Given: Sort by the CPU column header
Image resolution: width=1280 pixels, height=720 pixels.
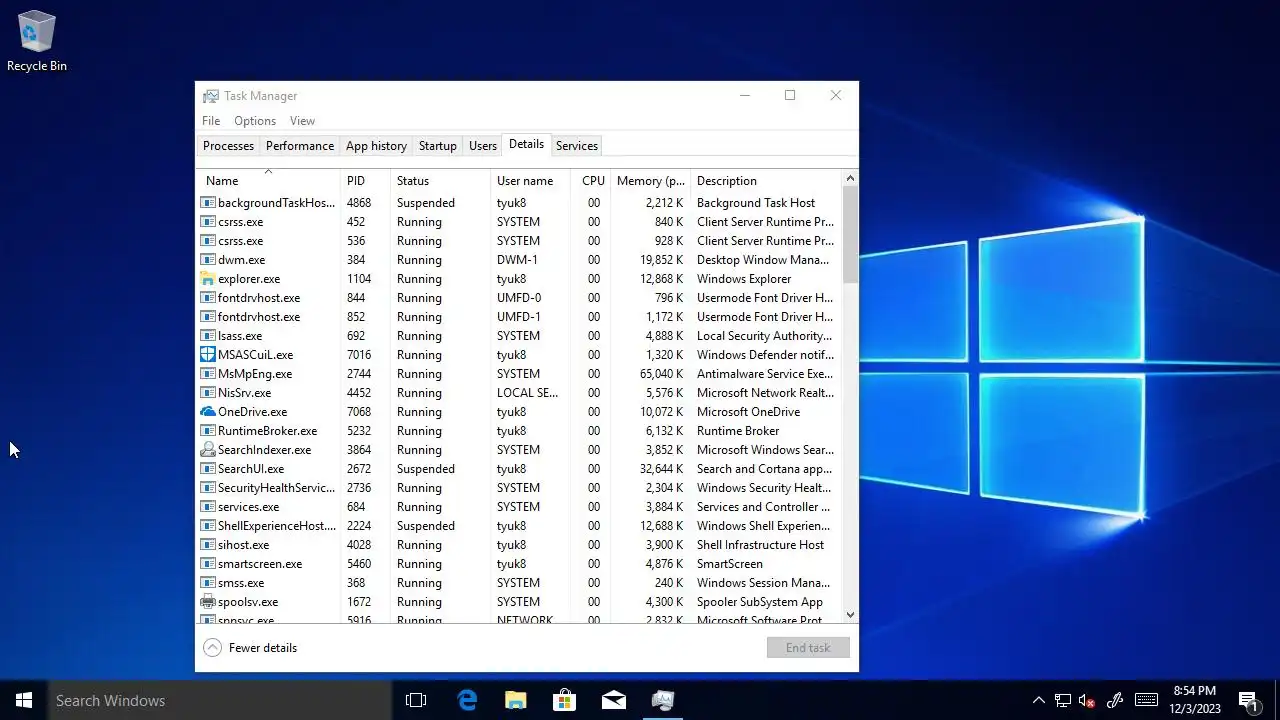Looking at the screenshot, I should click(590, 181).
